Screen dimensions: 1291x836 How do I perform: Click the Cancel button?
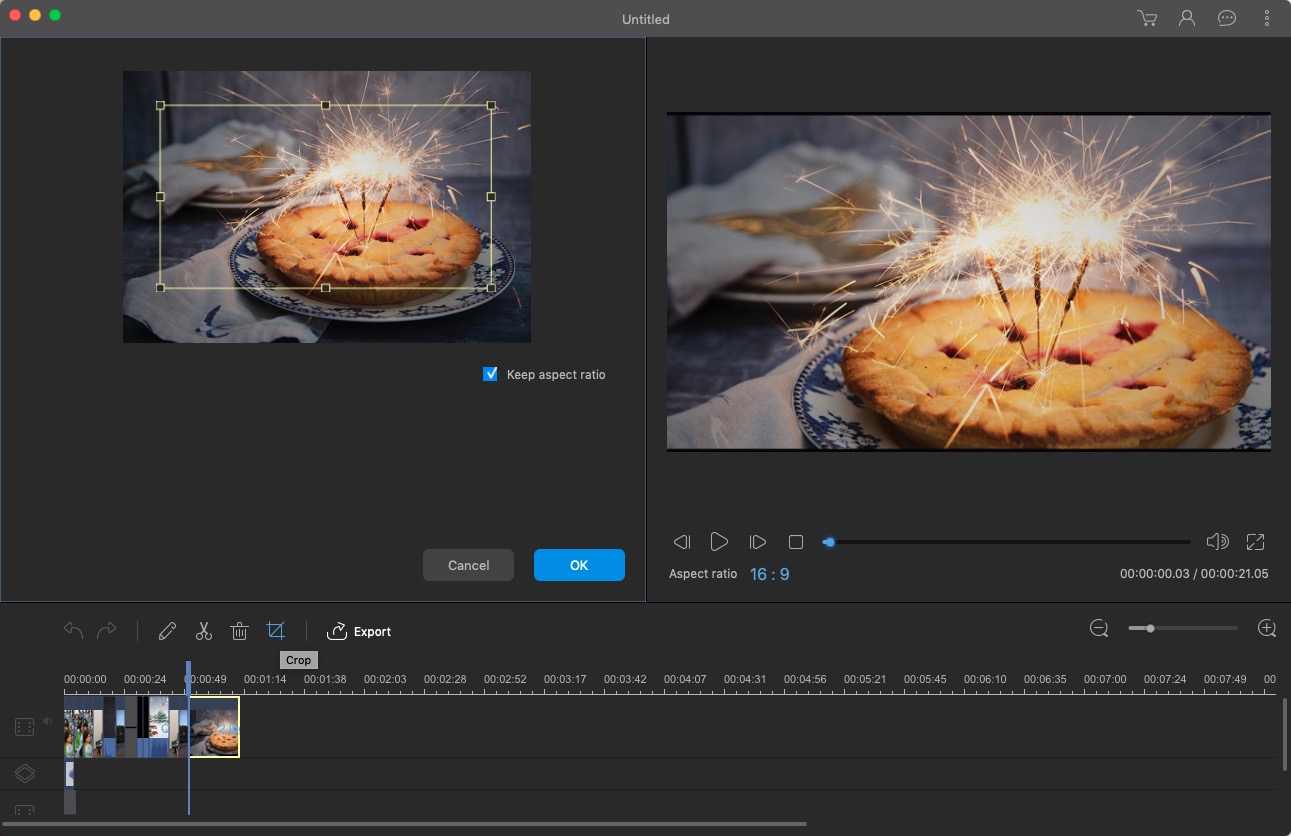click(468, 565)
